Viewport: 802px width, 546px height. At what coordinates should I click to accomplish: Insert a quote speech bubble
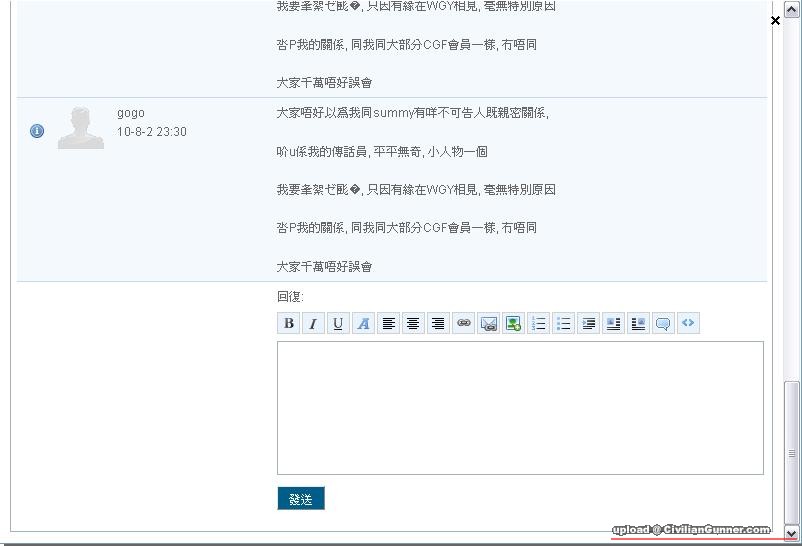[662, 323]
